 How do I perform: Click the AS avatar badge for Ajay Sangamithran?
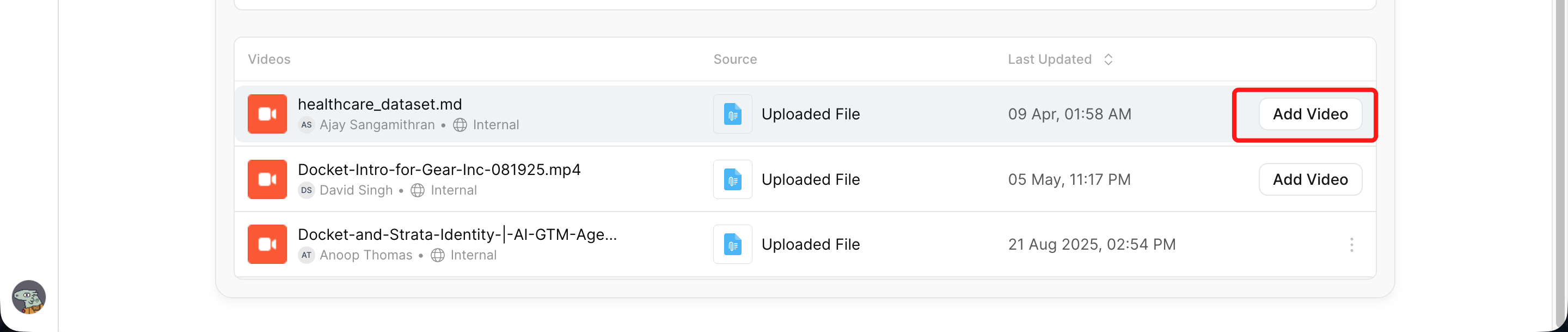306,125
